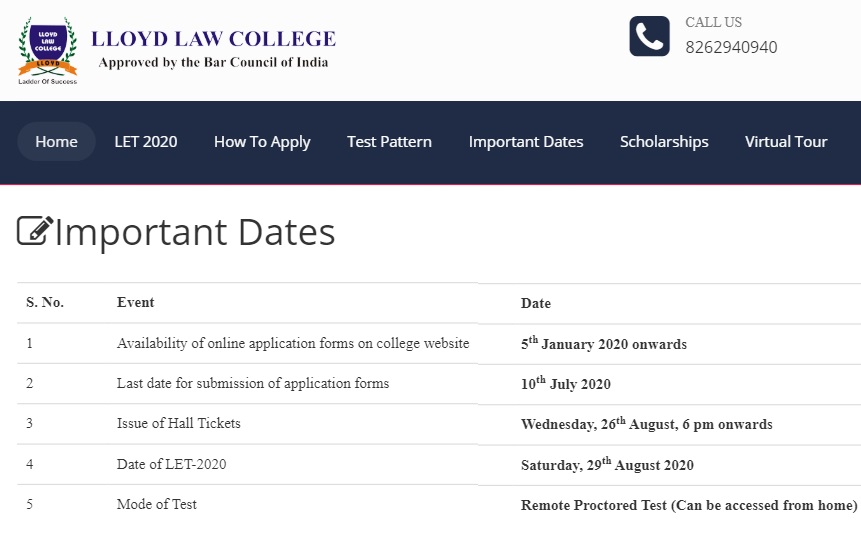Click the CALL US label
The width and height of the screenshot is (861, 544).
713,22
